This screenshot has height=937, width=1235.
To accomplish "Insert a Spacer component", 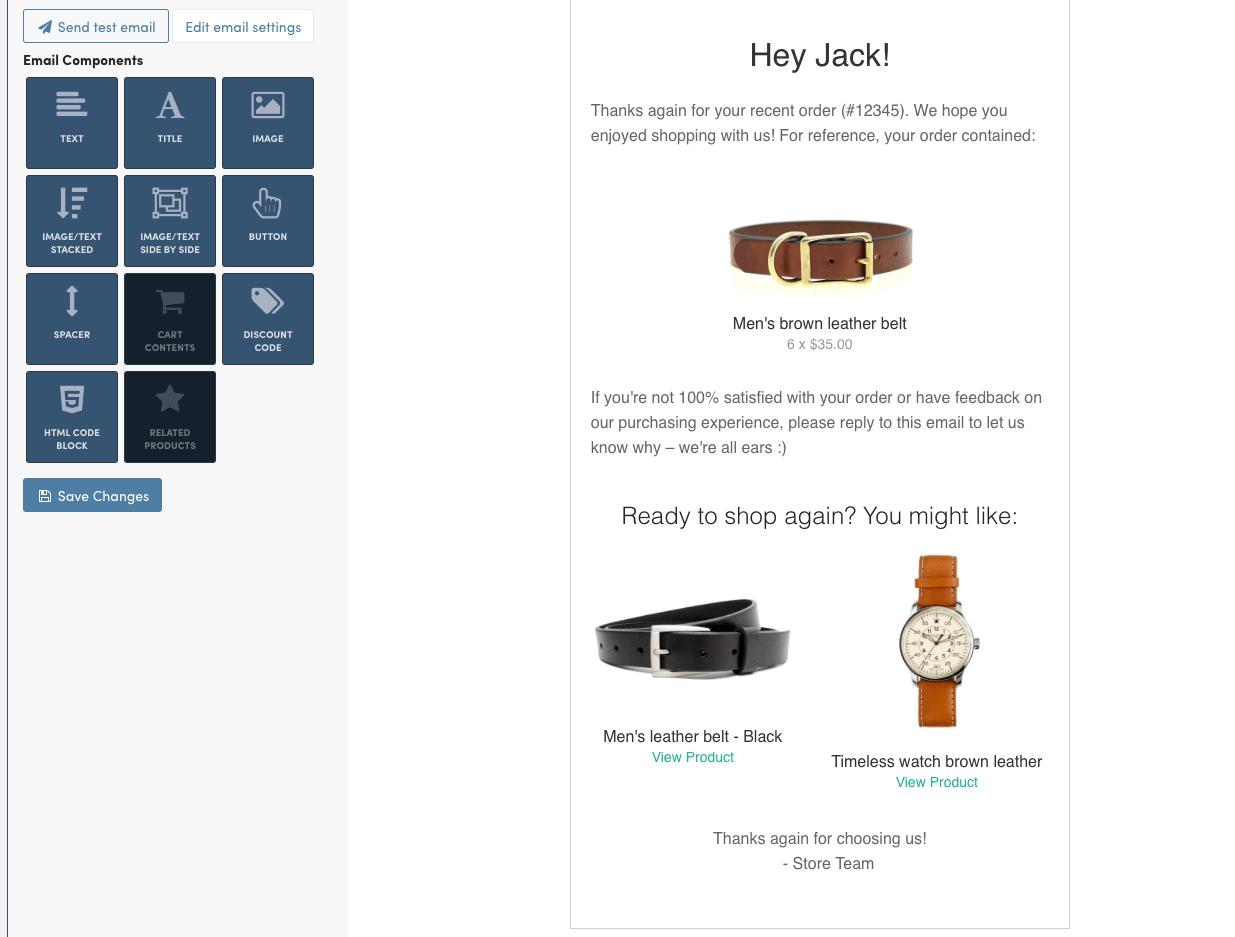I will coord(72,319).
